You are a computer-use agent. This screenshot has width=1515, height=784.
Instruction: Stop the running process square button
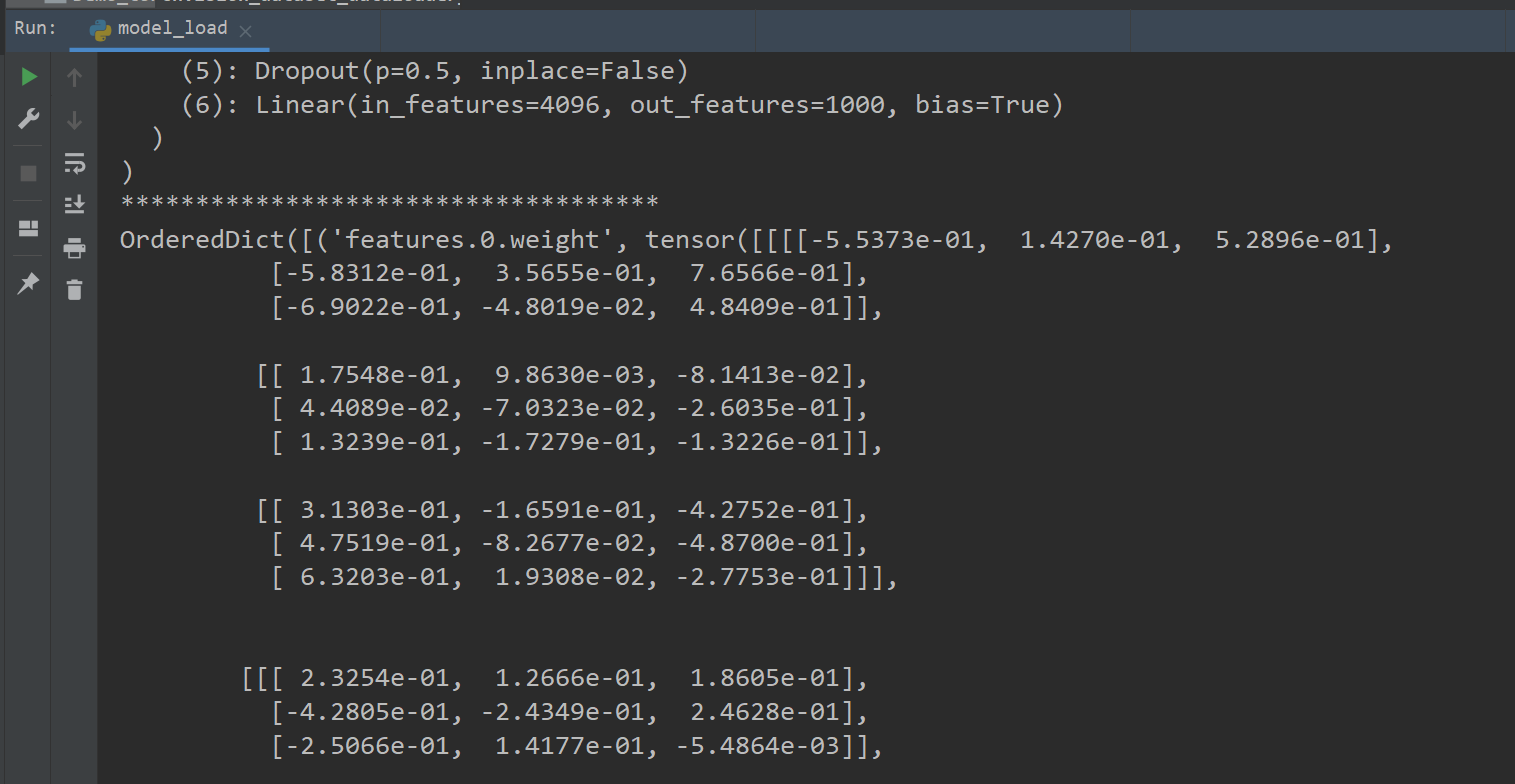click(29, 173)
